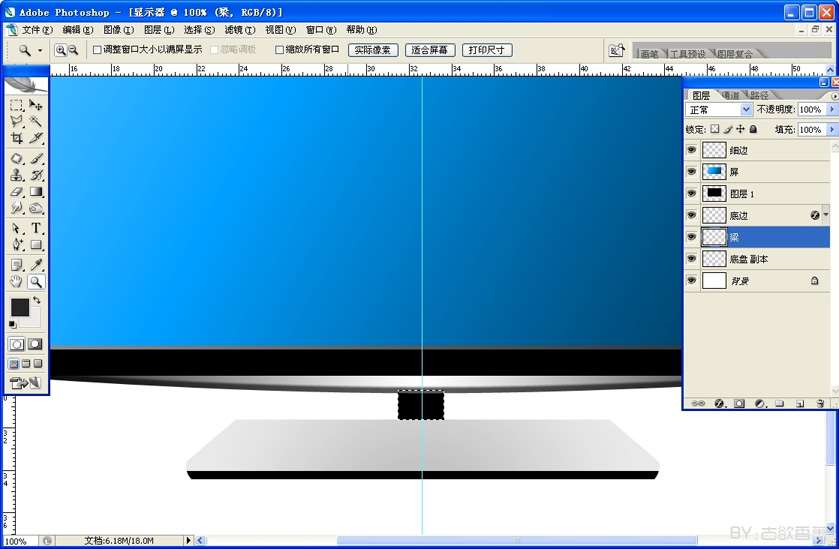Viewport: 839px width, 549px height.
Task: Open layers panel options menu arrow
Action: tap(835, 96)
